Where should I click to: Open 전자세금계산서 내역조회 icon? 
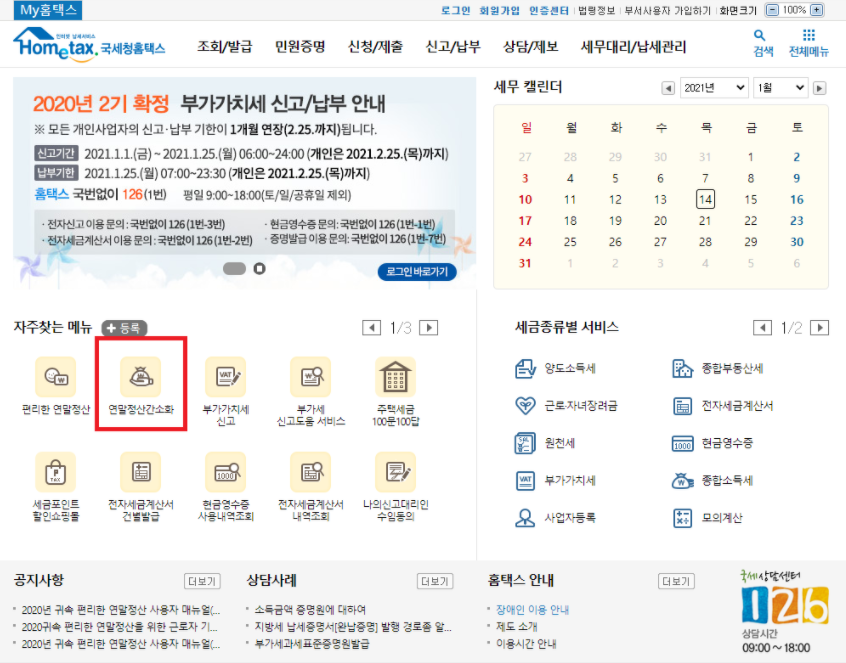pyautogui.click(x=311, y=472)
